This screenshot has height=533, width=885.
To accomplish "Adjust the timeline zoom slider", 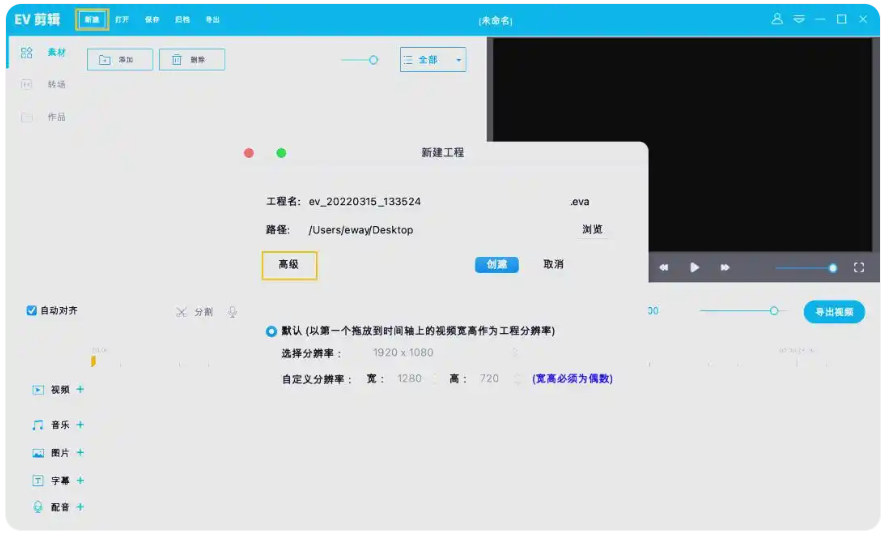I will pos(774,311).
